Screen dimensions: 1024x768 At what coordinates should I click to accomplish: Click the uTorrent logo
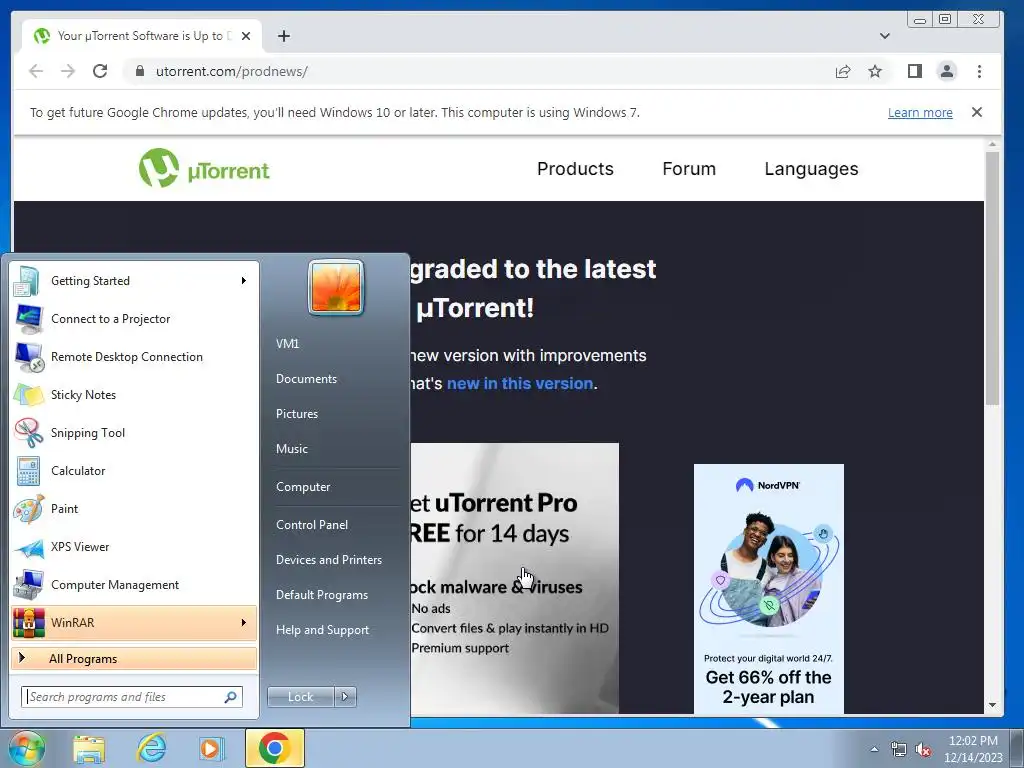pyautogui.click(x=204, y=168)
